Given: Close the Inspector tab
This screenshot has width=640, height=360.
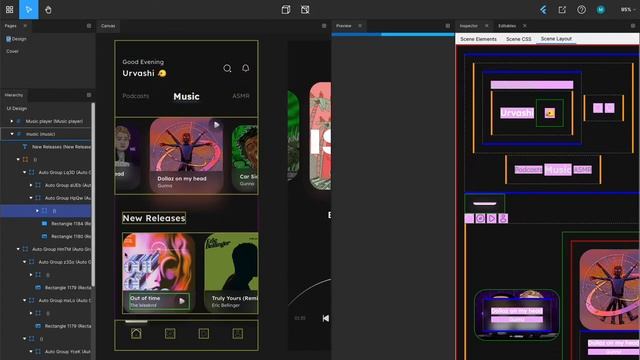Looking at the screenshot, I should coord(487,26).
